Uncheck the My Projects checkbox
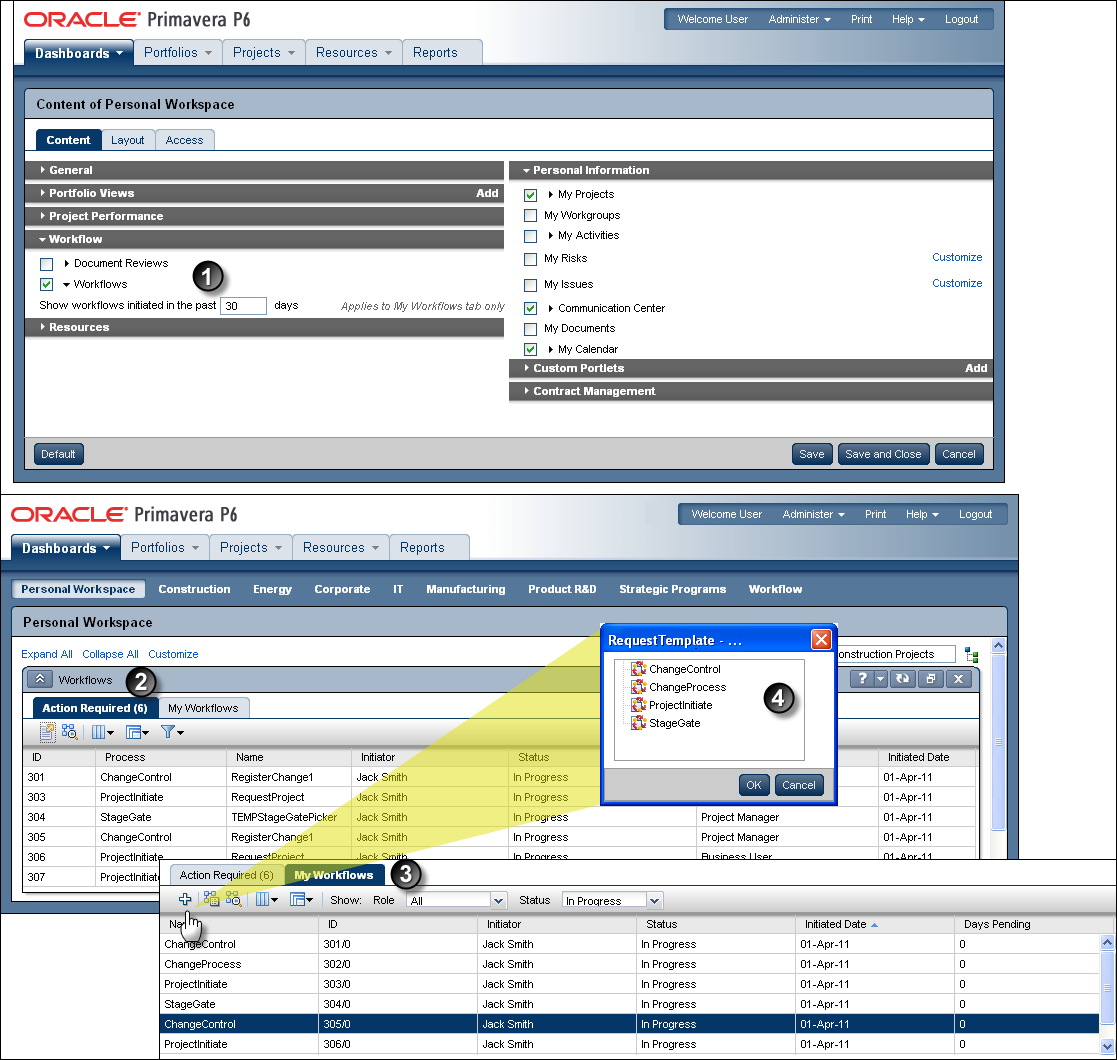 pyautogui.click(x=530, y=195)
